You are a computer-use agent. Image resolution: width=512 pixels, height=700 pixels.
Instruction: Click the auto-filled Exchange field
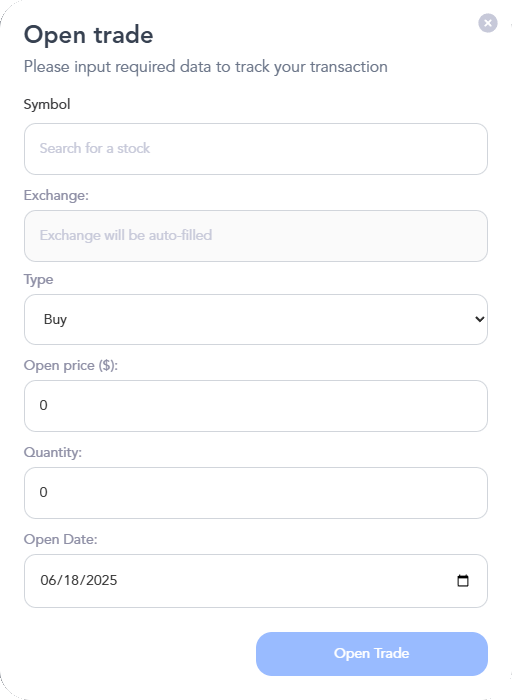click(x=255, y=236)
